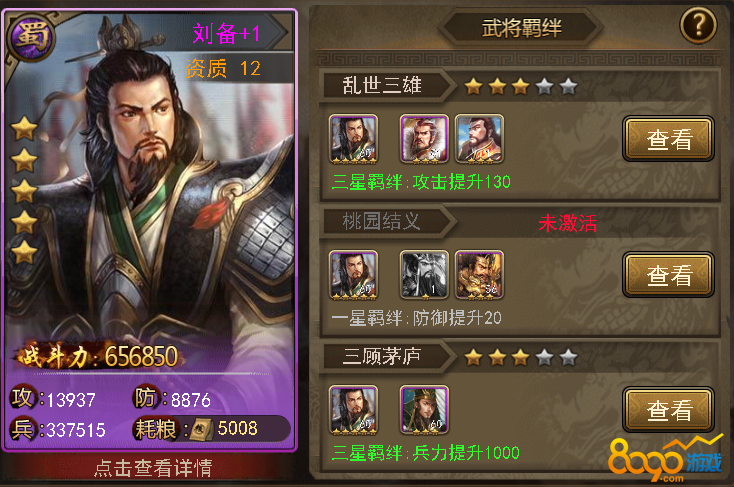Select the third general portrait in 乱世三雄
The width and height of the screenshot is (734, 487).
(479, 139)
